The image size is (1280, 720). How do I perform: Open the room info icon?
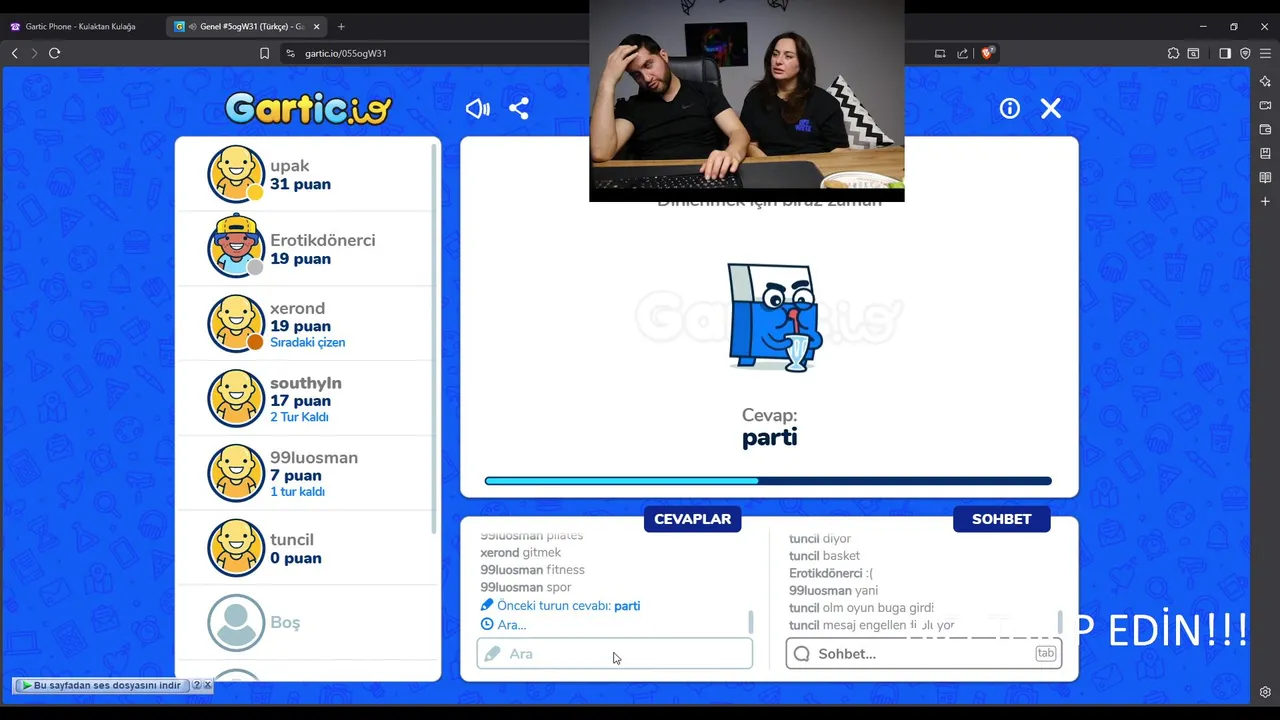click(1010, 108)
